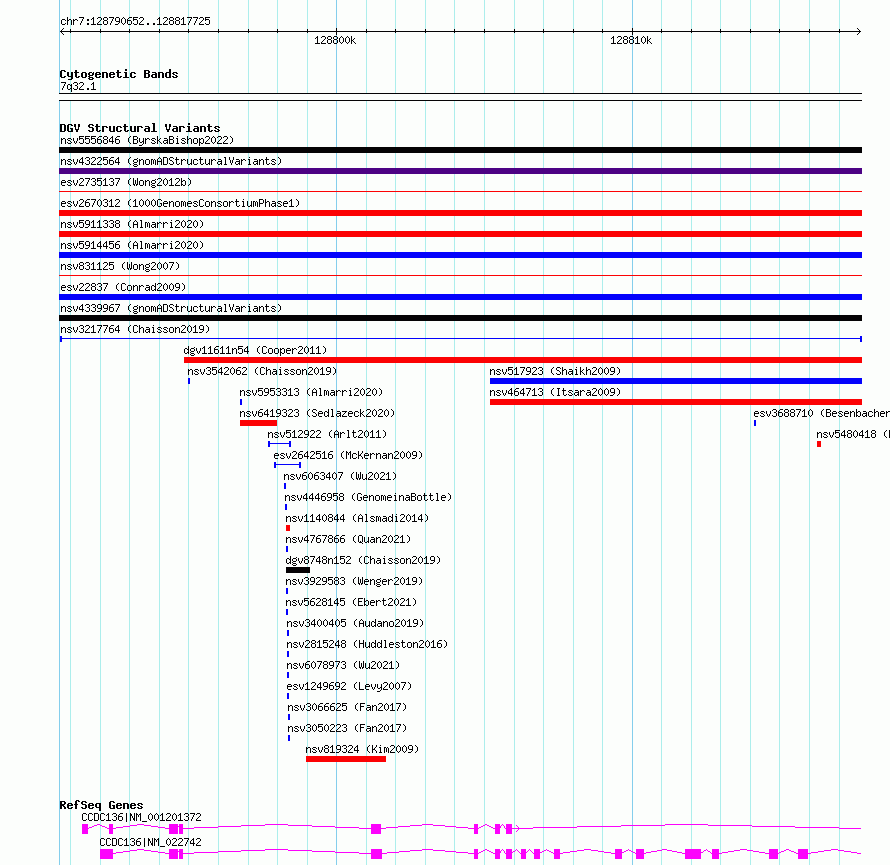The width and height of the screenshot is (890, 865).
Task: Click the 7q32.1 cytogenetic band label
Action: tap(78, 86)
